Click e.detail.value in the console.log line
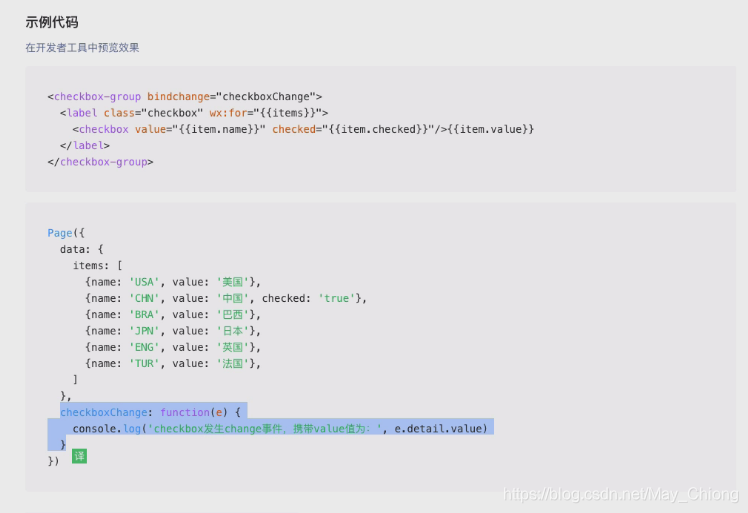 438,429
